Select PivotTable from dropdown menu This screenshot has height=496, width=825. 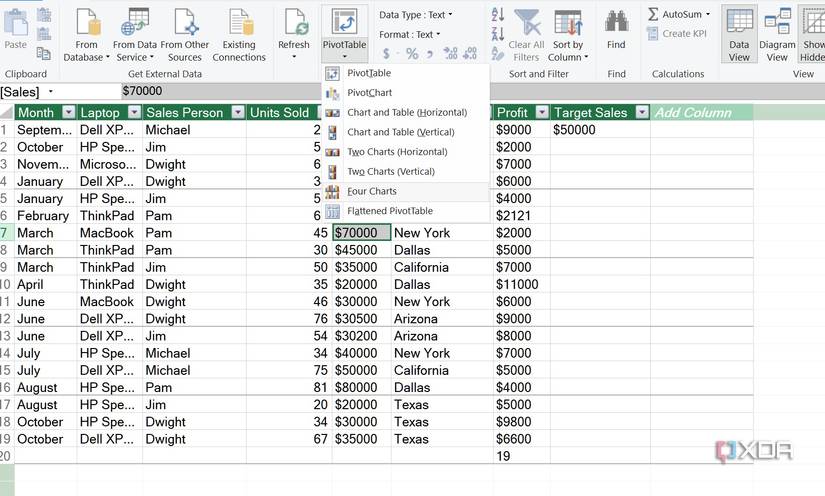[406, 73]
